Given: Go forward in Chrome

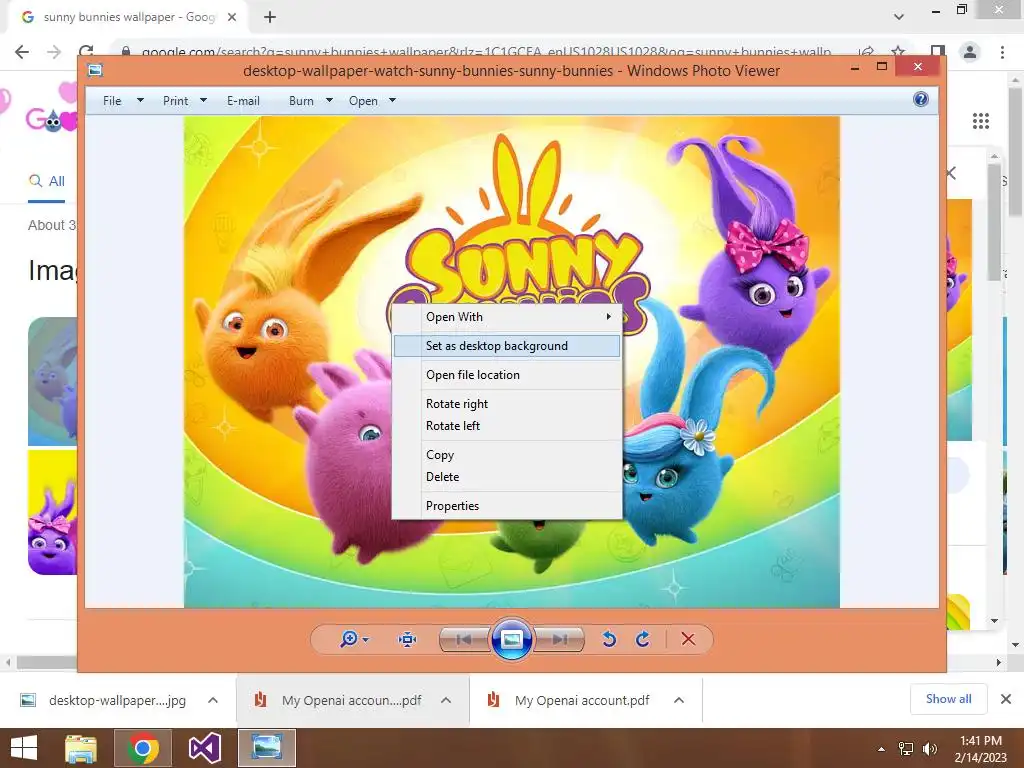Looking at the screenshot, I should click(x=54, y=52).
